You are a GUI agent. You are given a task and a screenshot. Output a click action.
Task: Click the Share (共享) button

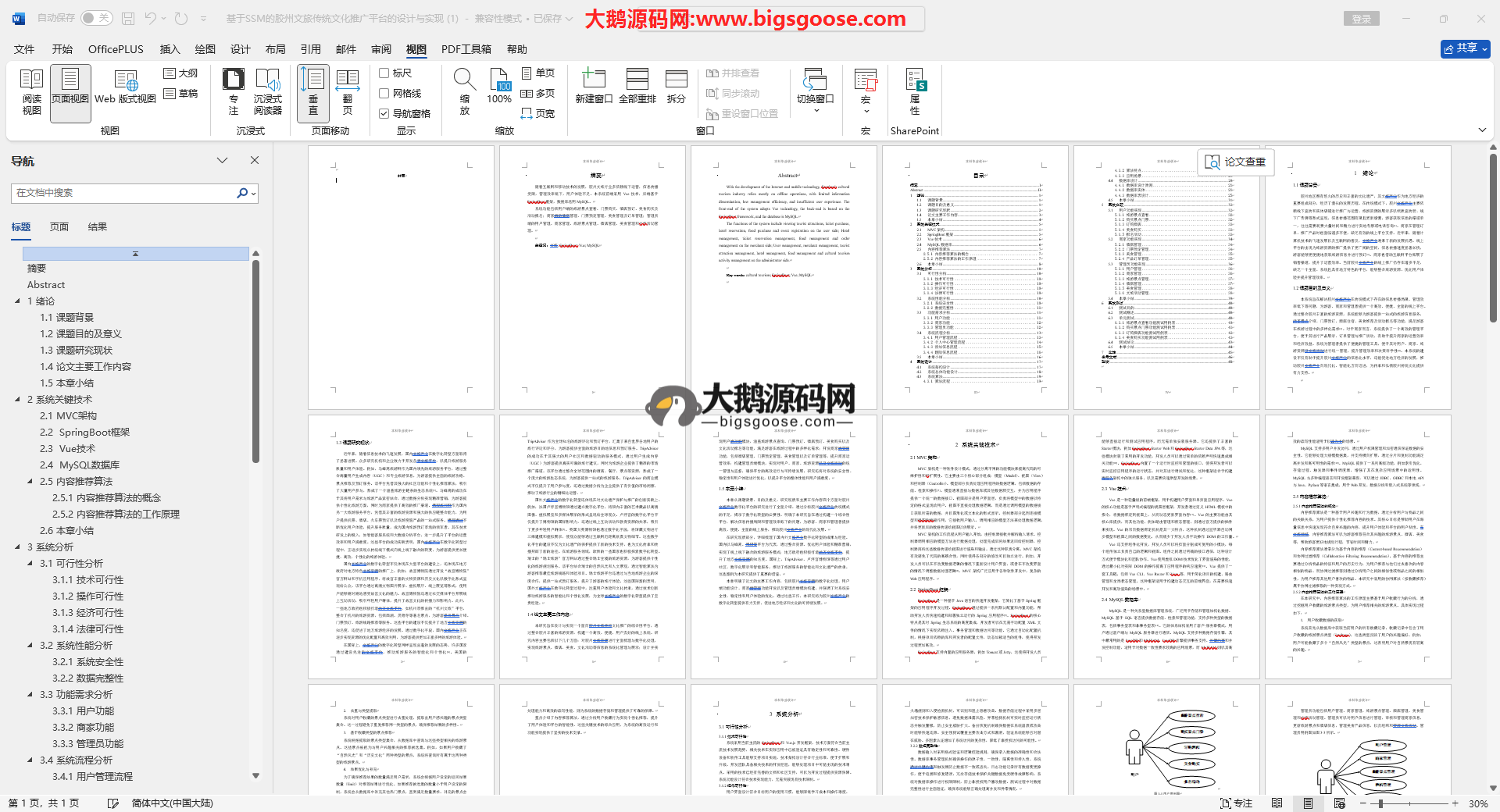point(1465,48)
